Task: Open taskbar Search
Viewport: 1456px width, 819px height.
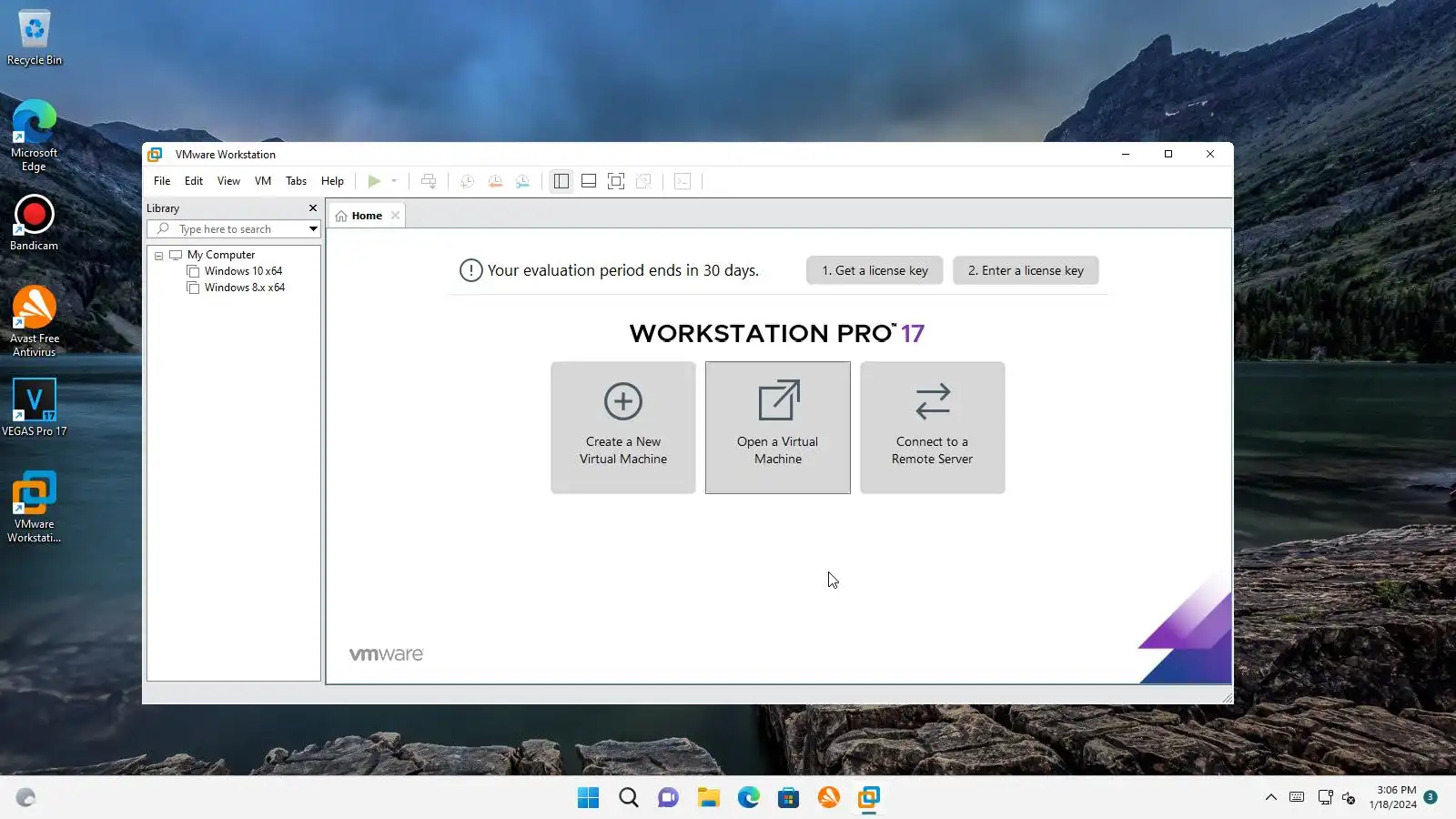Action: click(x=629, y=798)
